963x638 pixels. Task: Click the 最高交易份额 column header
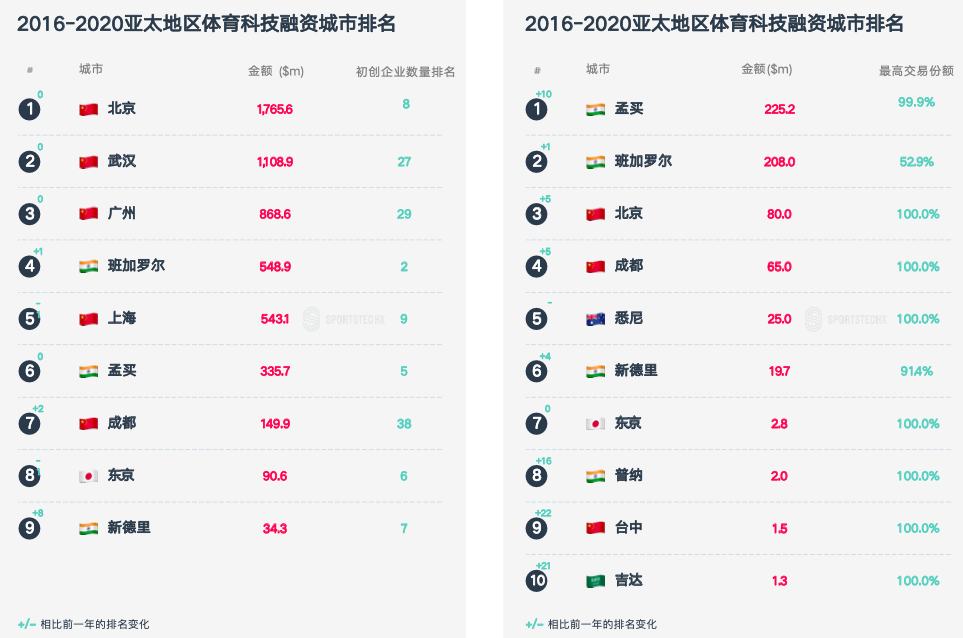point(916,71)
